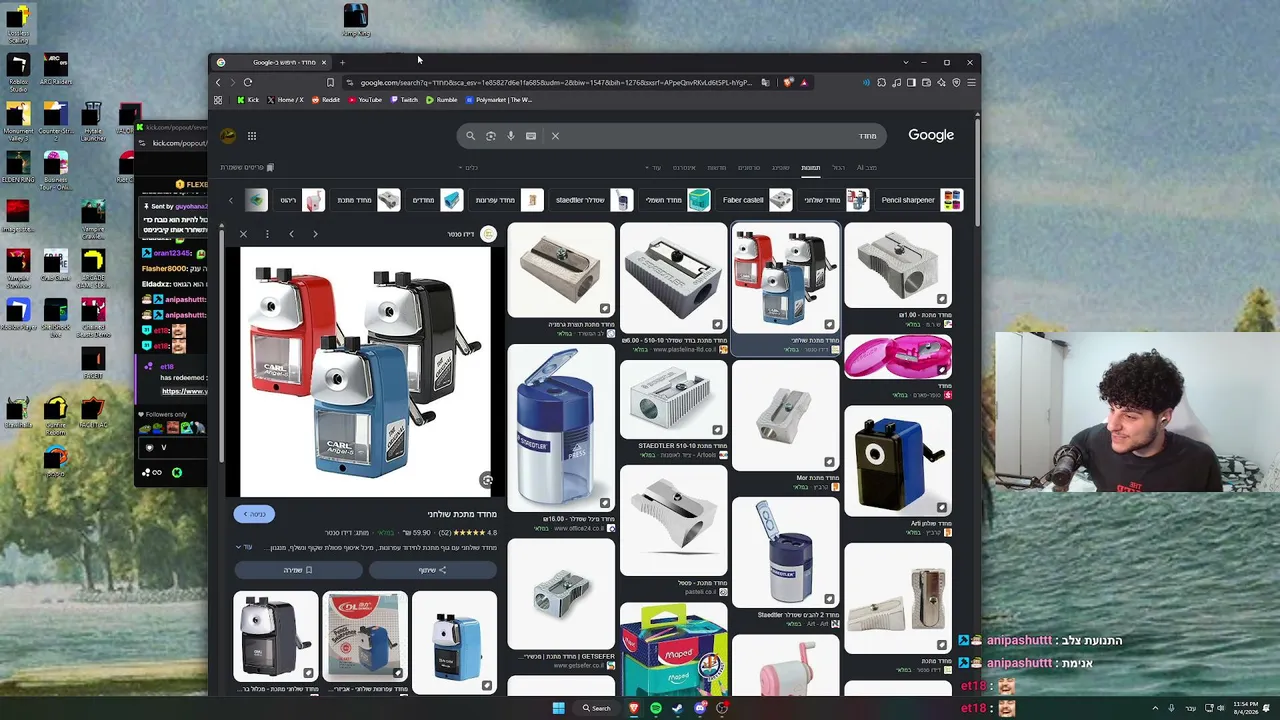Viewport: 1280px width, 720px height.
Task: Open the Google apps grid
Action: tap(252, 136)
